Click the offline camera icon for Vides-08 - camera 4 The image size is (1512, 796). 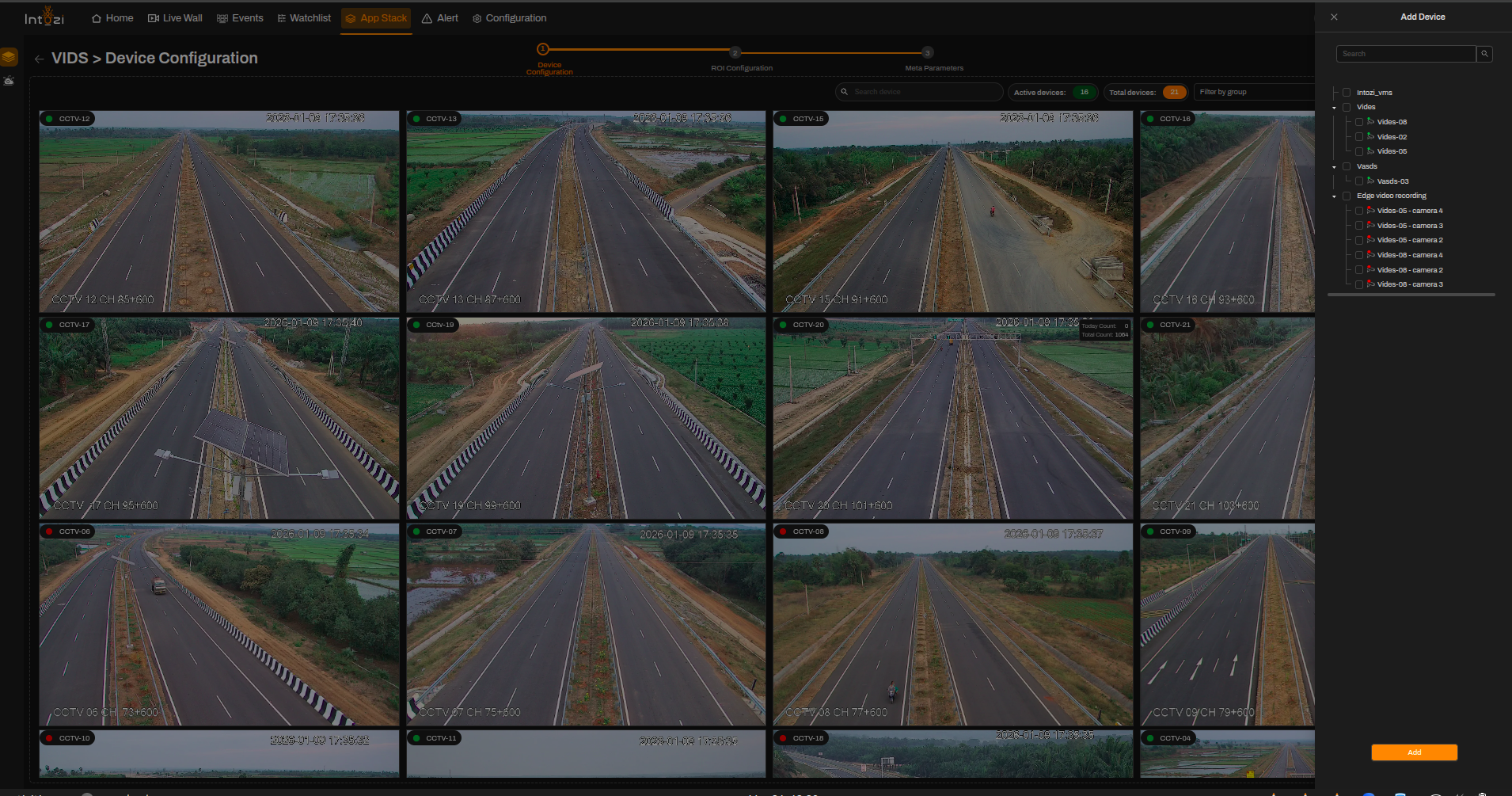pyautogui.click(x=1370, y=255)
